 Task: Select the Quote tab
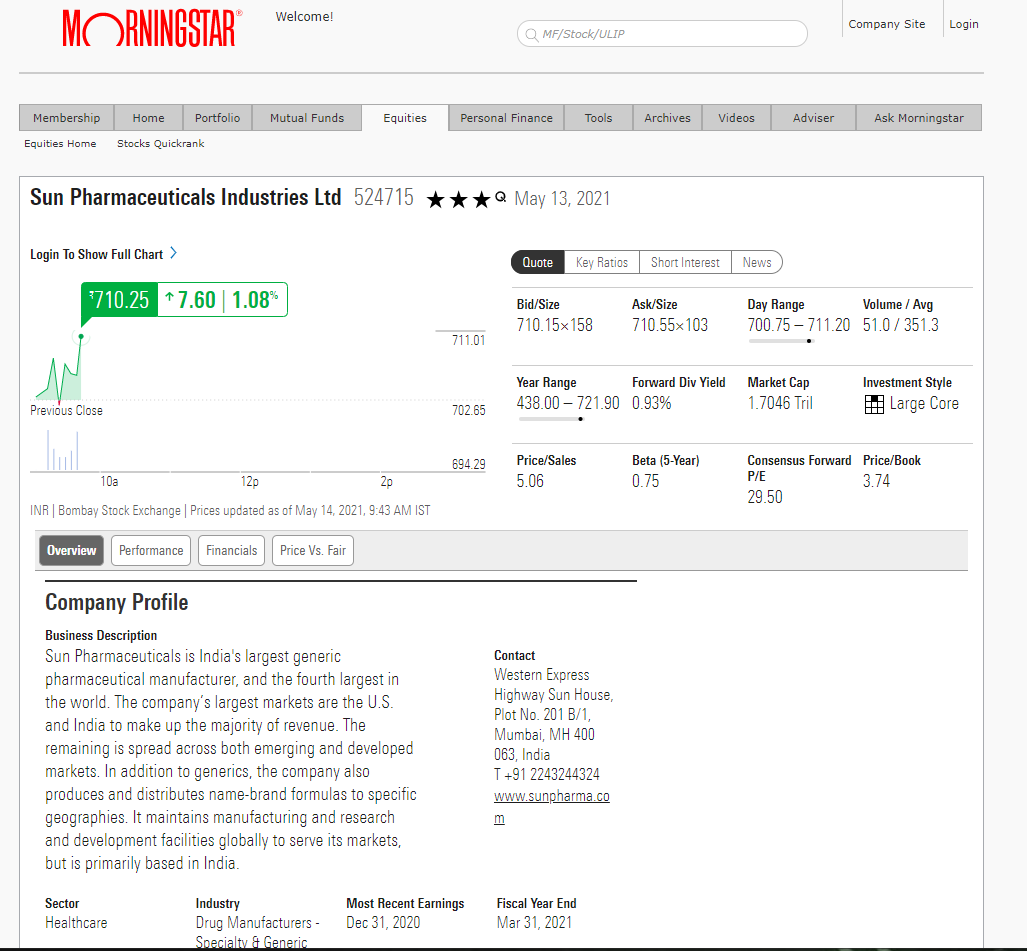(538, 263)
